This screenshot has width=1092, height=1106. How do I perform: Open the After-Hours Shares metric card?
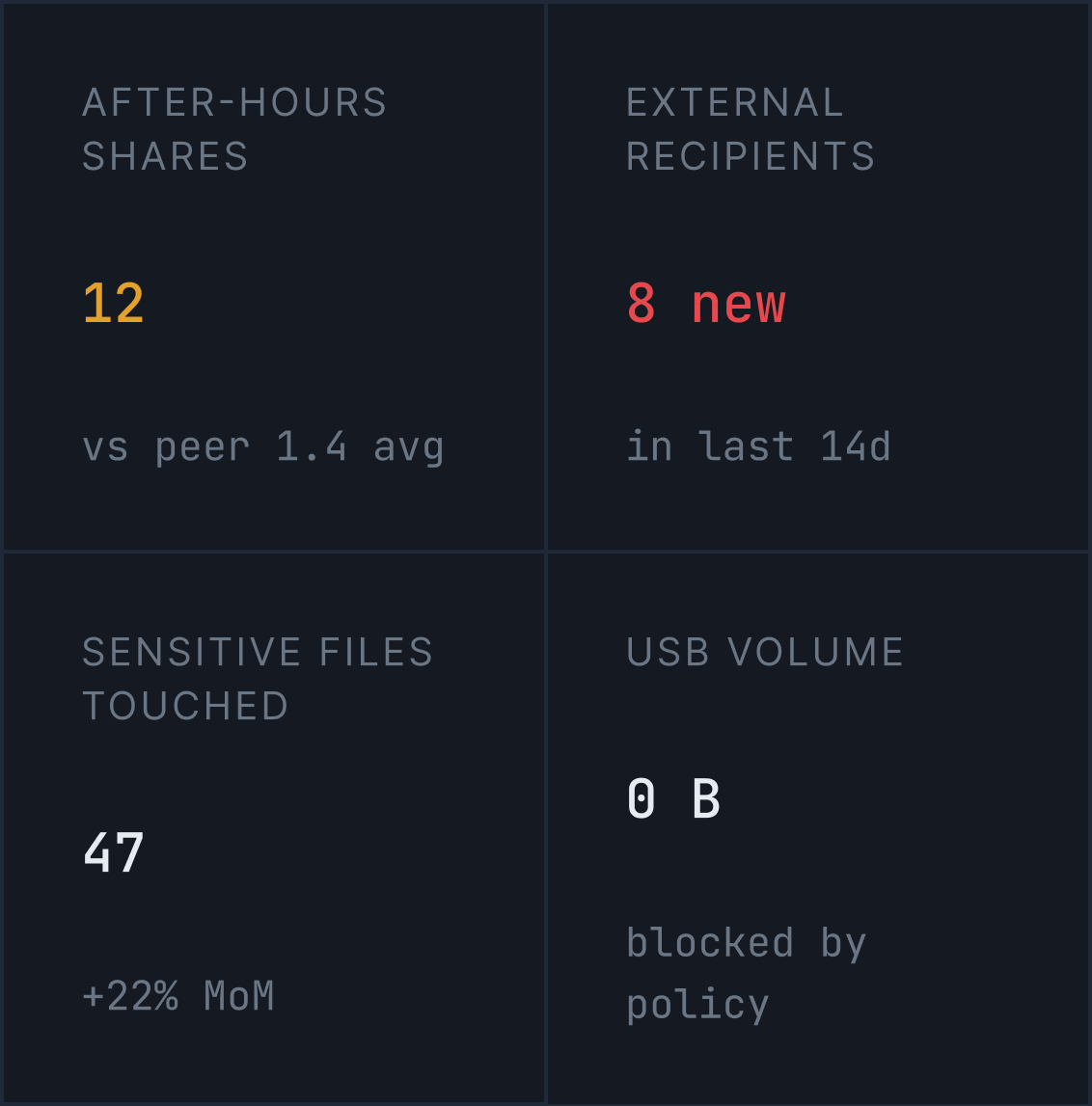click(274, 277)
